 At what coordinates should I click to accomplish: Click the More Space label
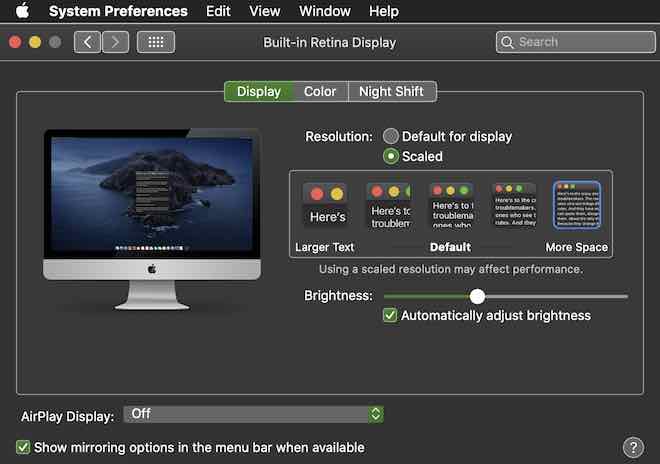(577, 247)
